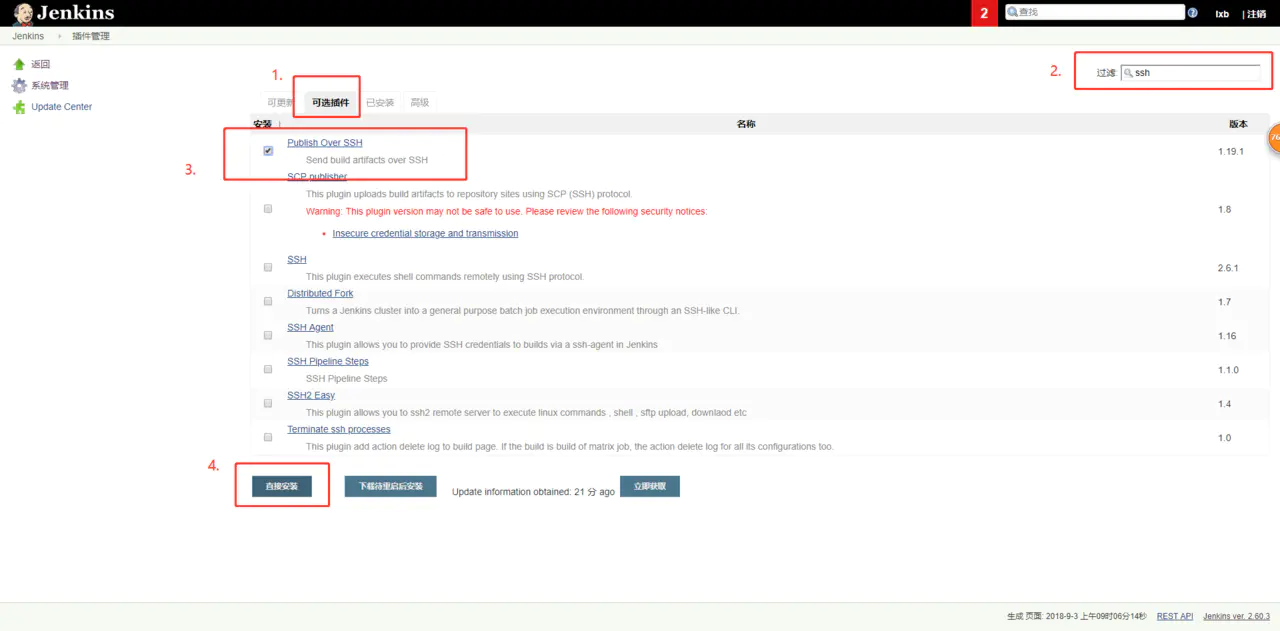The image size is (1280, 631).
Task: Click the orange circular icon on the right edge
Action: (x=1275, y=140)
